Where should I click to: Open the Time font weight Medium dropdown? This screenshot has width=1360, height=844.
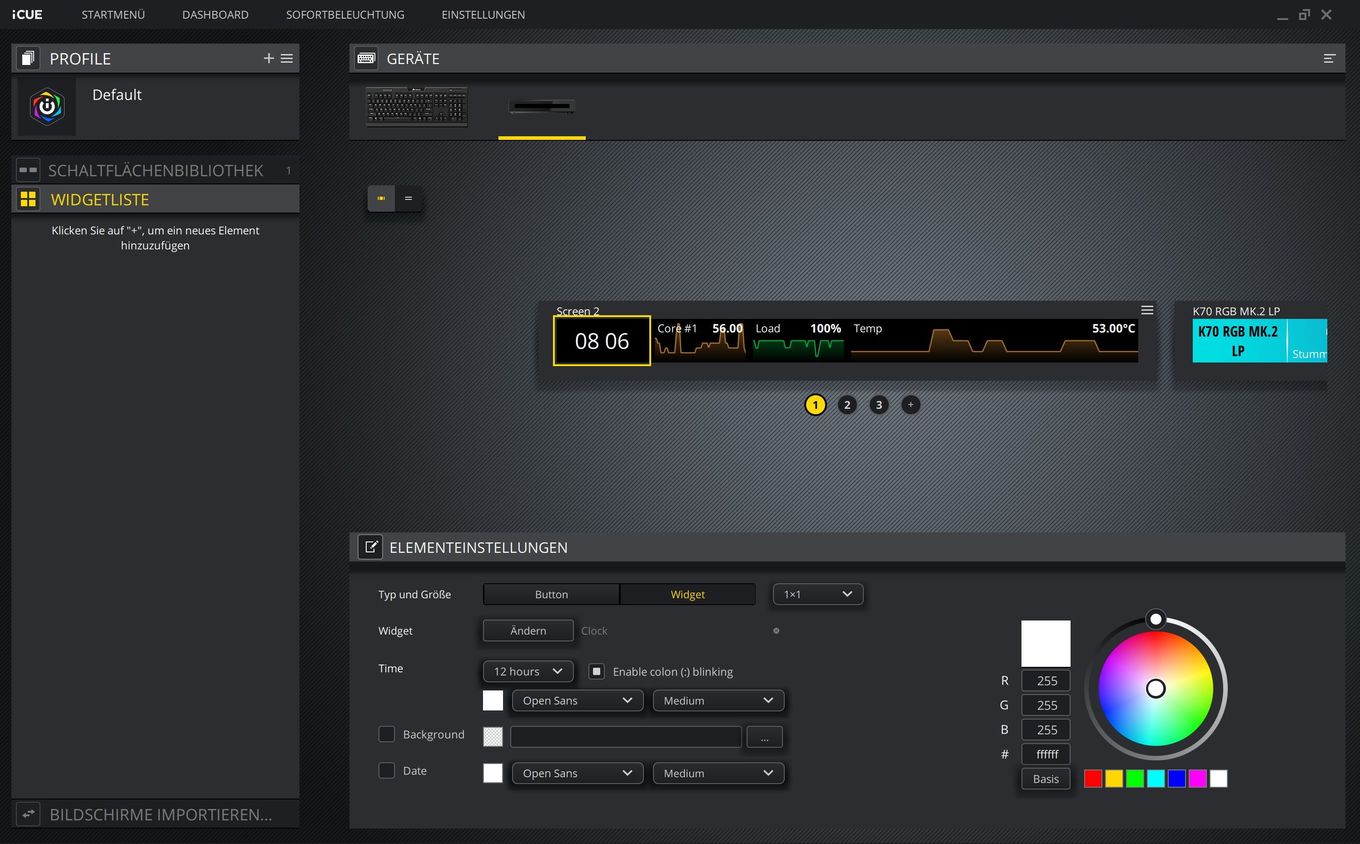point(718,701)
